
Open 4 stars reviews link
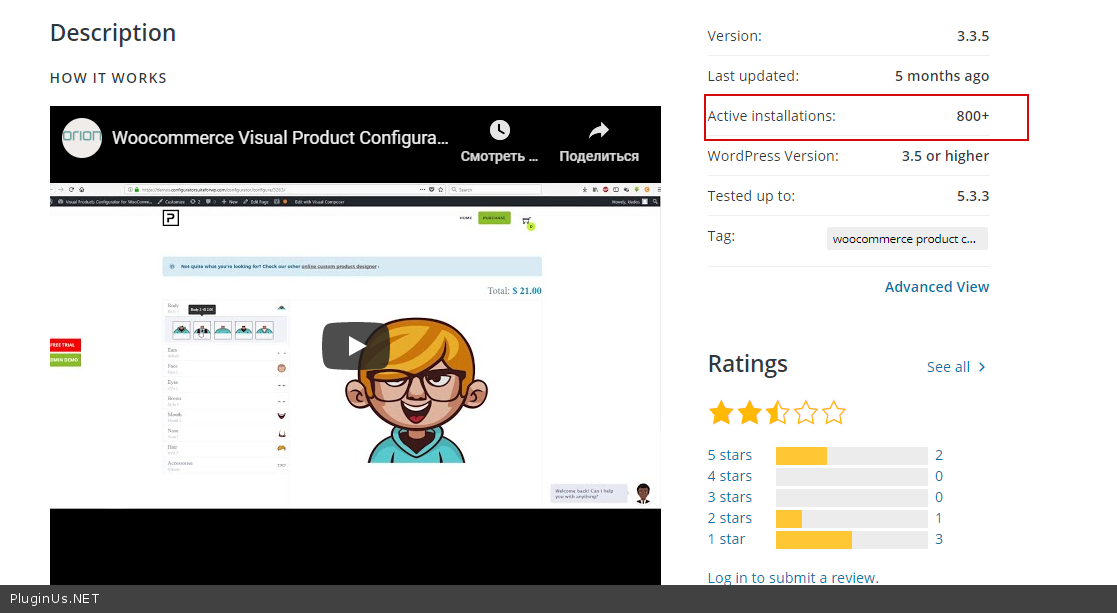(729, 476)
